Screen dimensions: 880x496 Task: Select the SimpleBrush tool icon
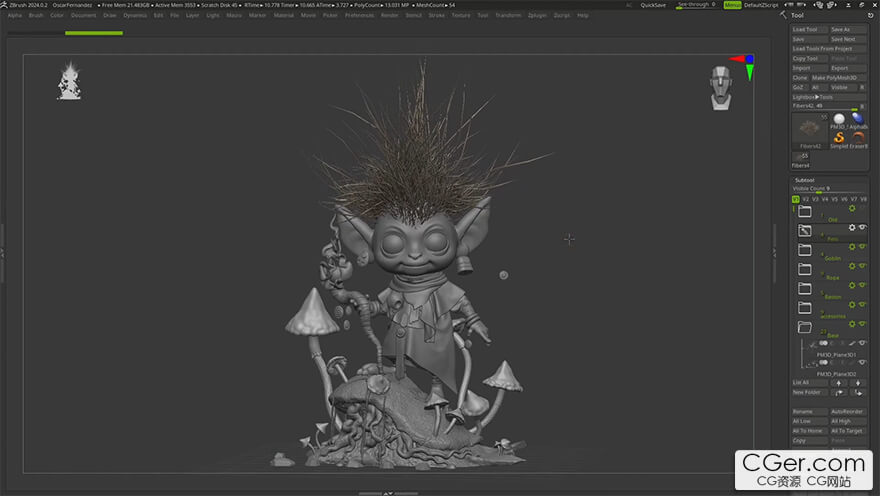838,137
